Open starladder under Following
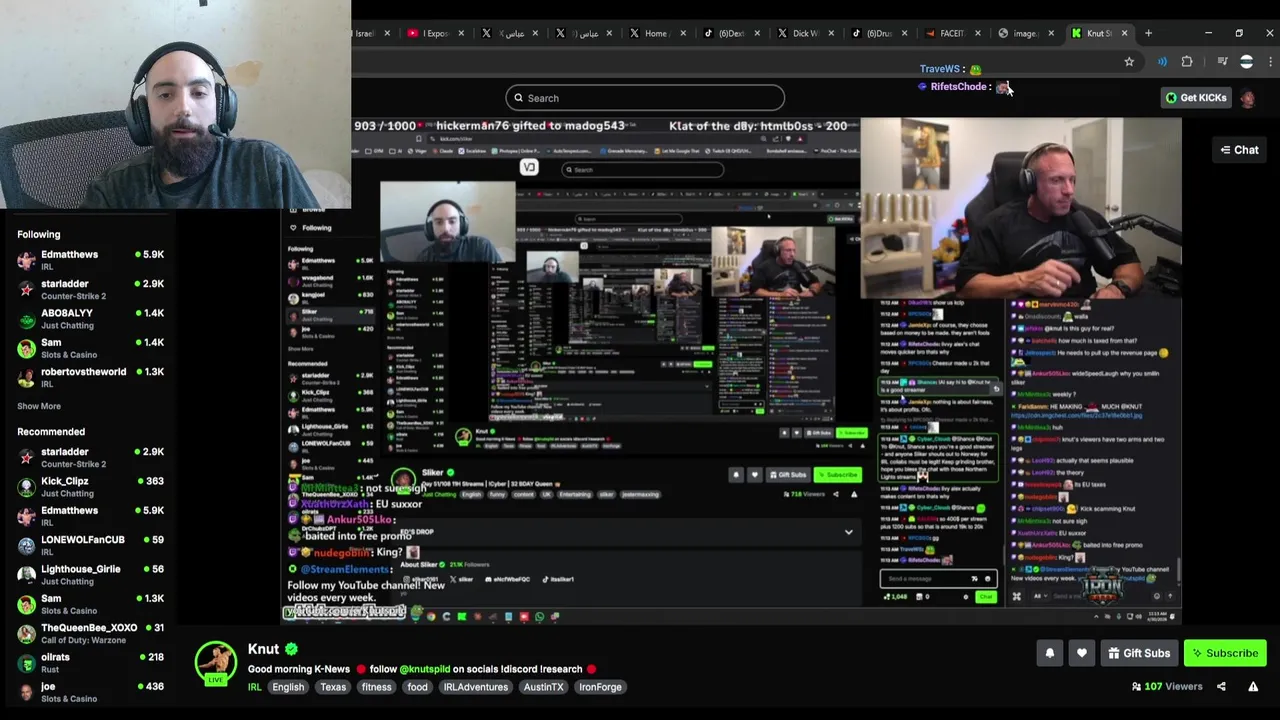The height and width of the screenshot is (720, 1280). pos(90,289)
